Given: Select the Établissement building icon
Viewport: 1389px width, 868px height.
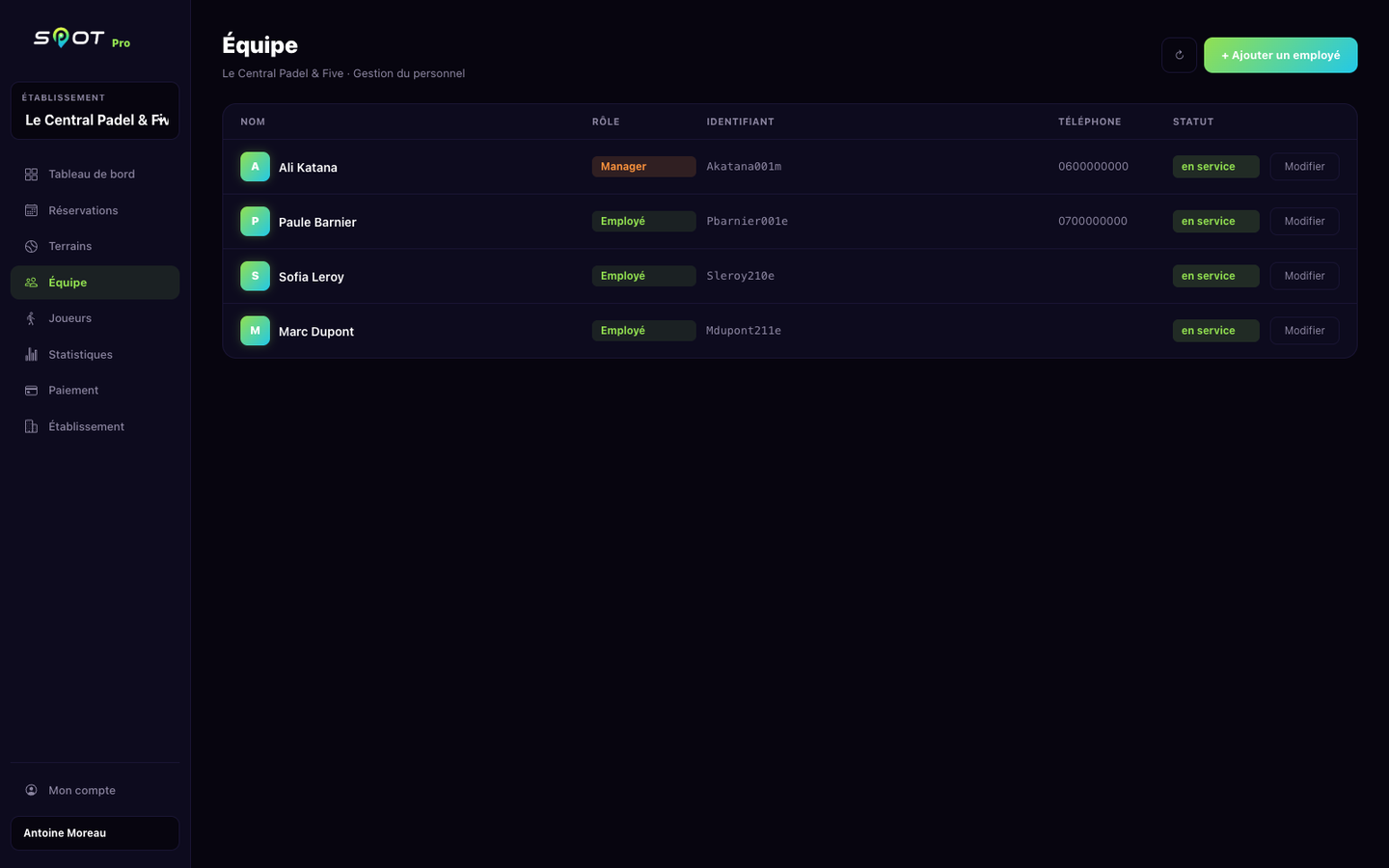Looking at the screenshot, I should (x=31, y=426).
